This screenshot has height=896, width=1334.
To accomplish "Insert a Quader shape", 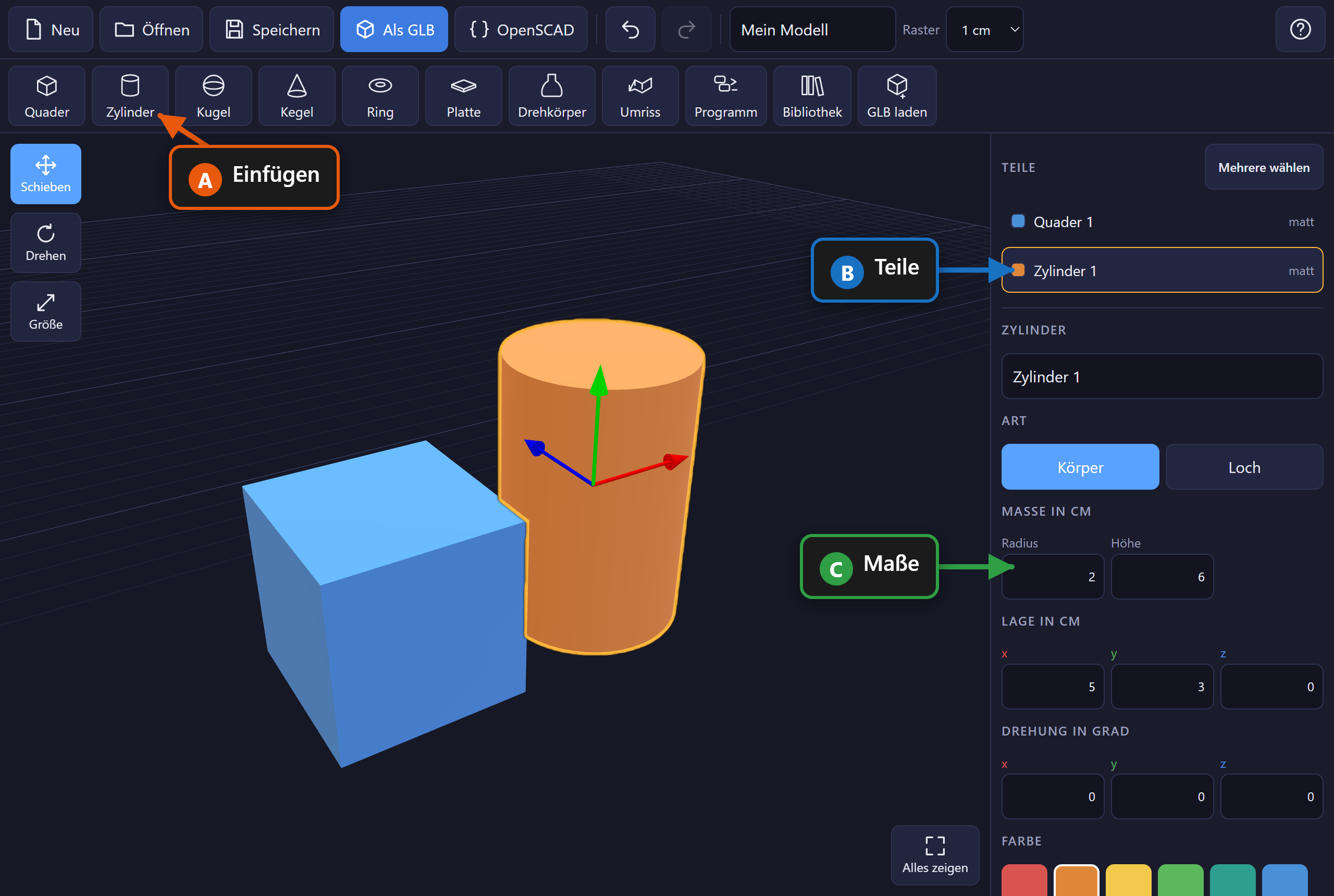I will point(47,96).
